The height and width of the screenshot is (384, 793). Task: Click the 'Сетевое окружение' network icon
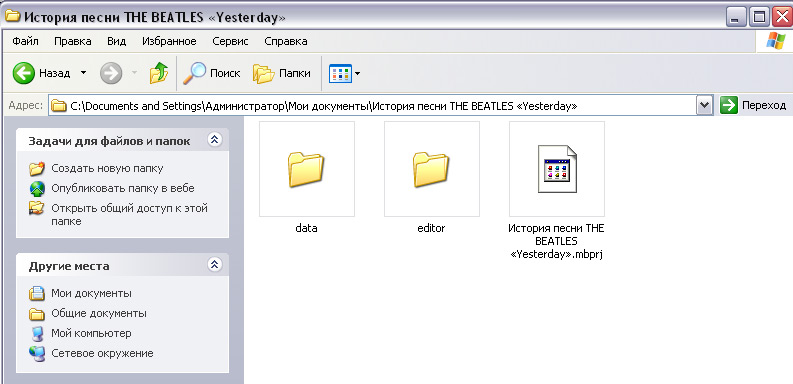[x=37, y=353]
